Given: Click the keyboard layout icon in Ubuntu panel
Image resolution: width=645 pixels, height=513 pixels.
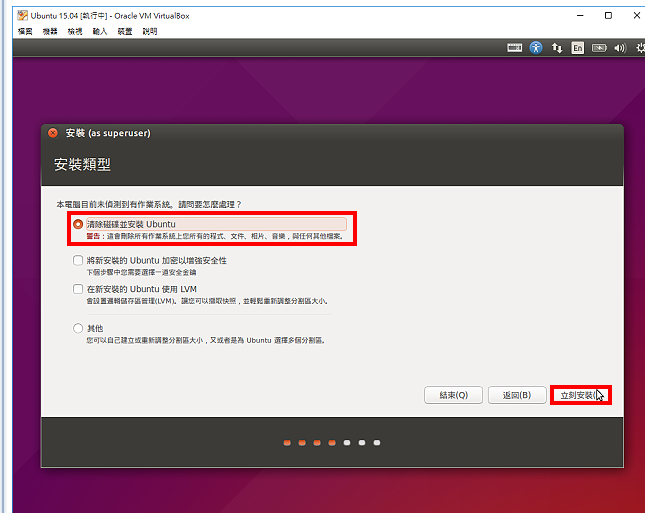Looking at the screenshot, I should 514,48.
